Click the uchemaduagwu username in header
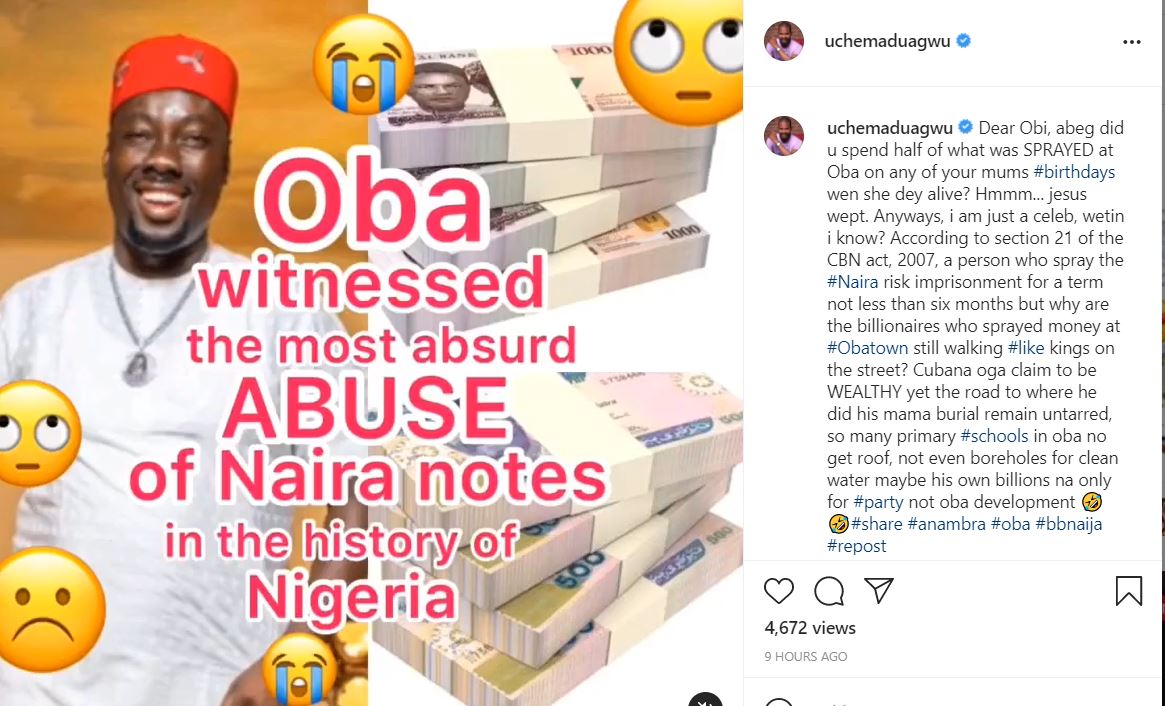 887,41
